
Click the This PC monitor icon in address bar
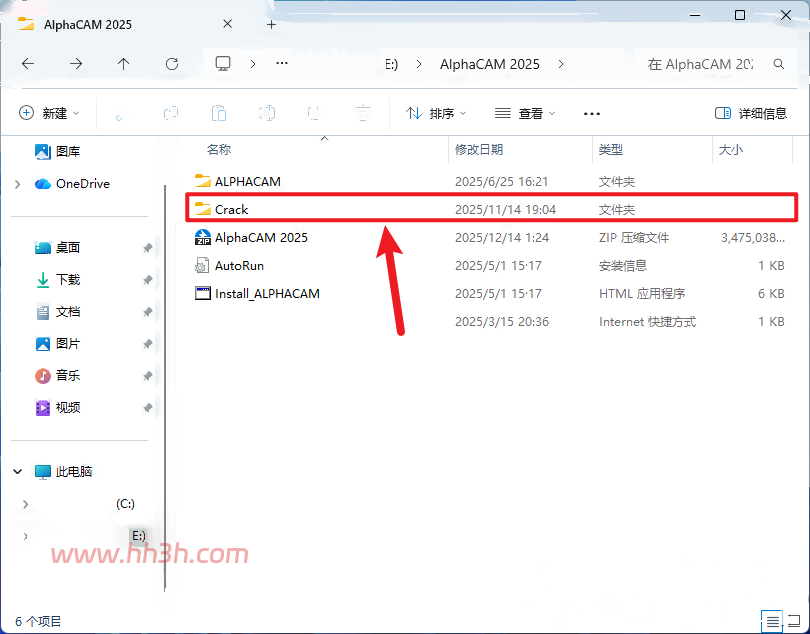point(223,64)
